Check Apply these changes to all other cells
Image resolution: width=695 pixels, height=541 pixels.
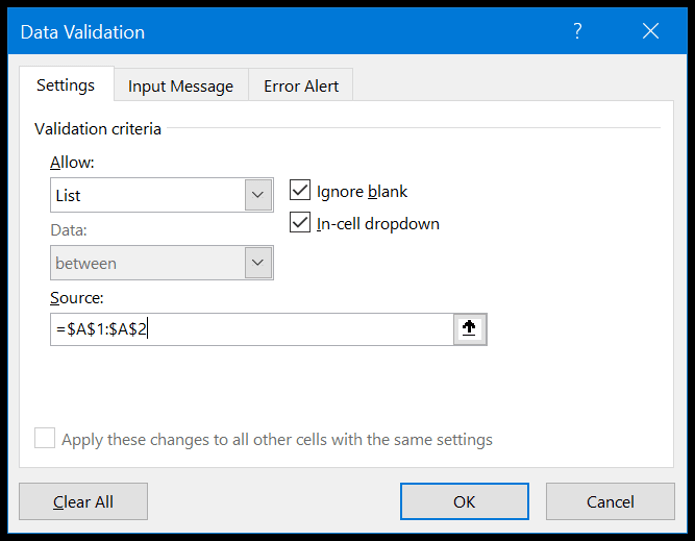click(x=45, y=438)
